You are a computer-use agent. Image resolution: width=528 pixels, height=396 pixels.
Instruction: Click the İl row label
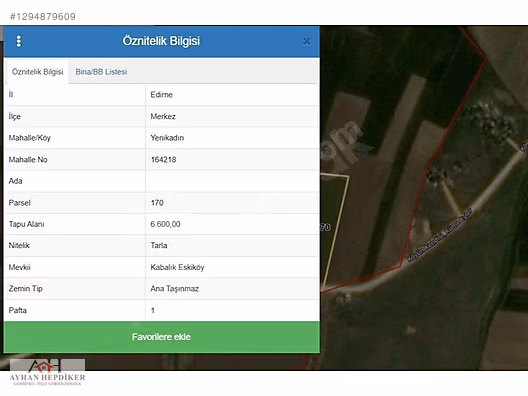[x=11, y=94]
